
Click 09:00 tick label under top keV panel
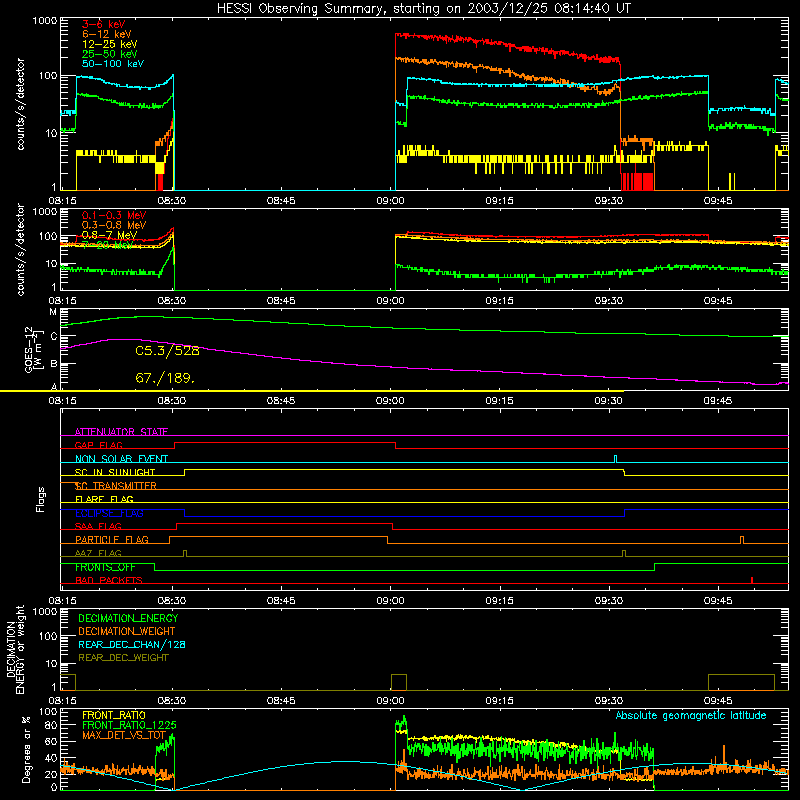click(x=390, y=201)
